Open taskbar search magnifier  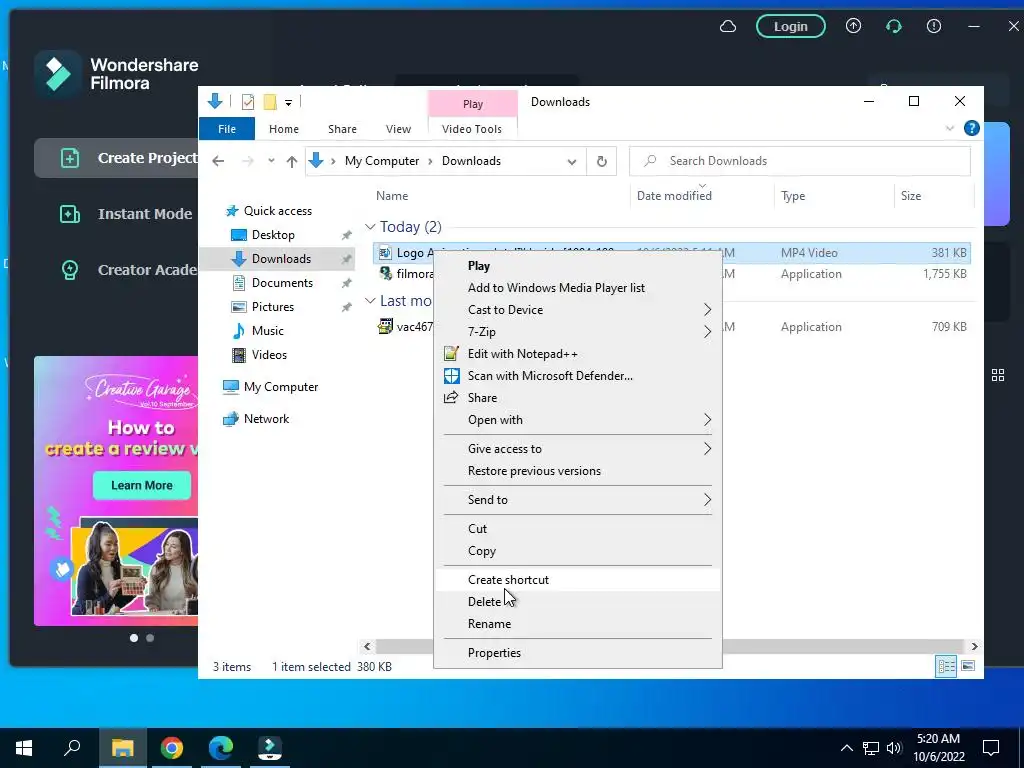point(72,748)
